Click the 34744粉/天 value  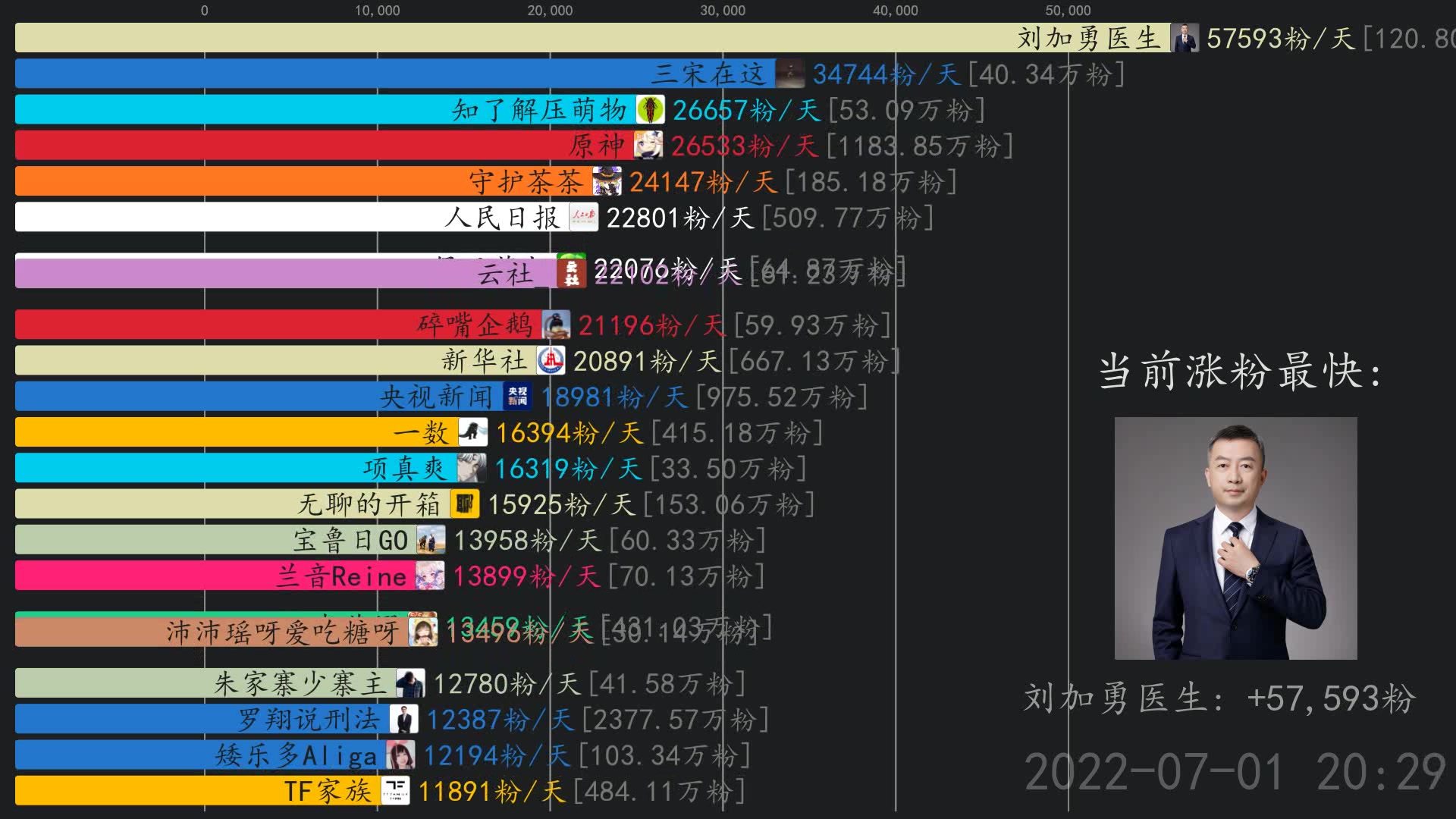(x=887, y=74)
